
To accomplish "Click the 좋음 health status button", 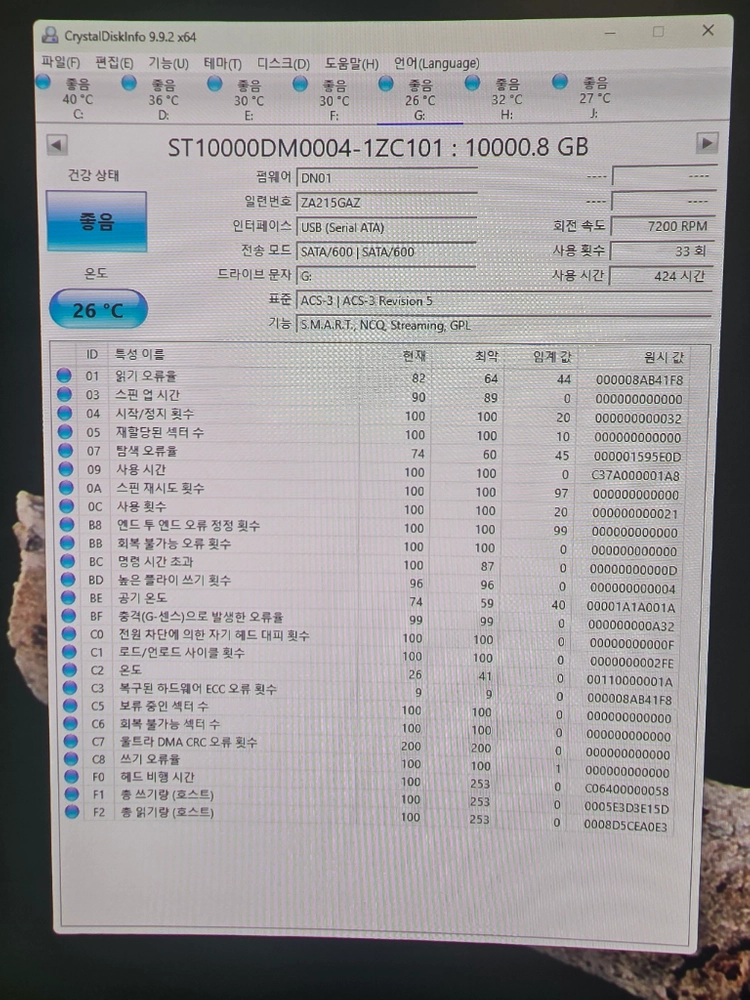I will (x=96, y=221).
